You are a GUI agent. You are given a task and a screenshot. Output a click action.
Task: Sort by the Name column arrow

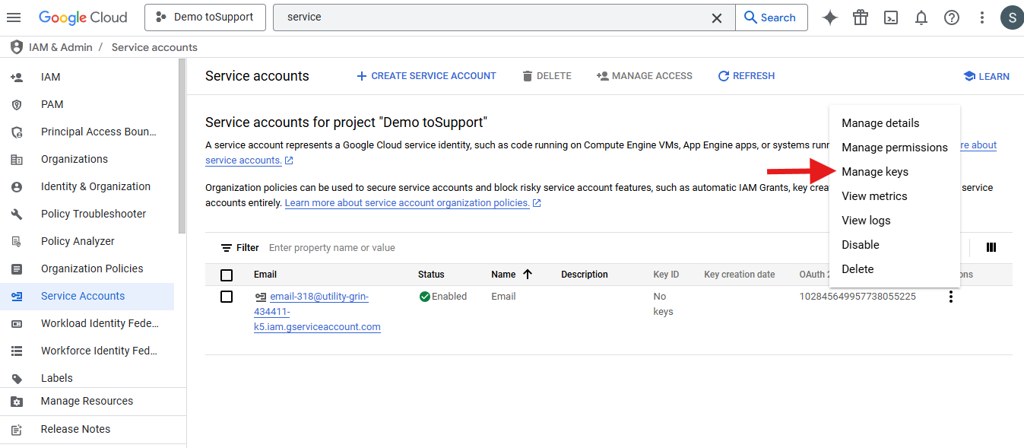click(x=527, y=274)
